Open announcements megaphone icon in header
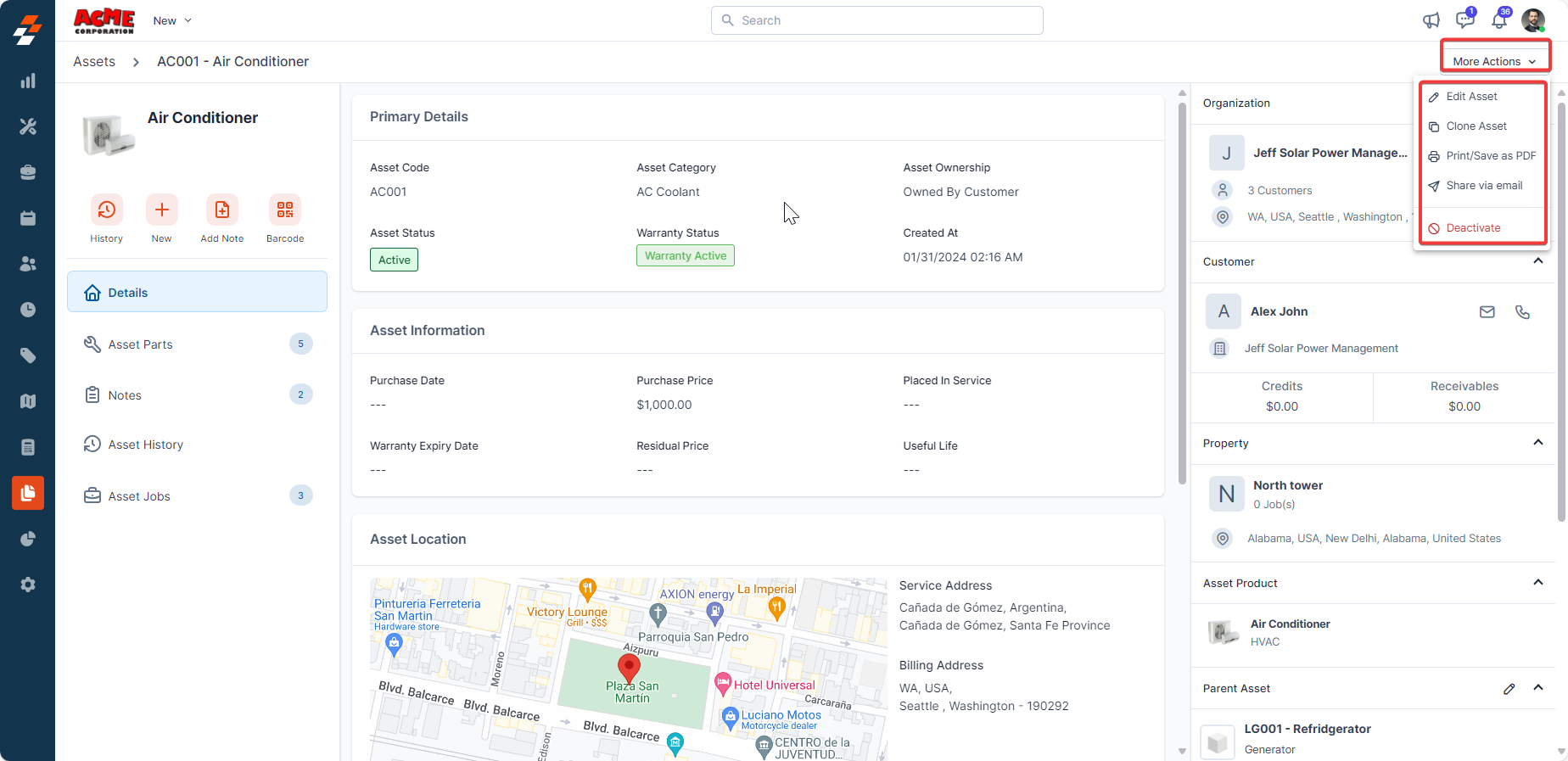This screenshot has height=761, width=1568. click(1431, 20)
